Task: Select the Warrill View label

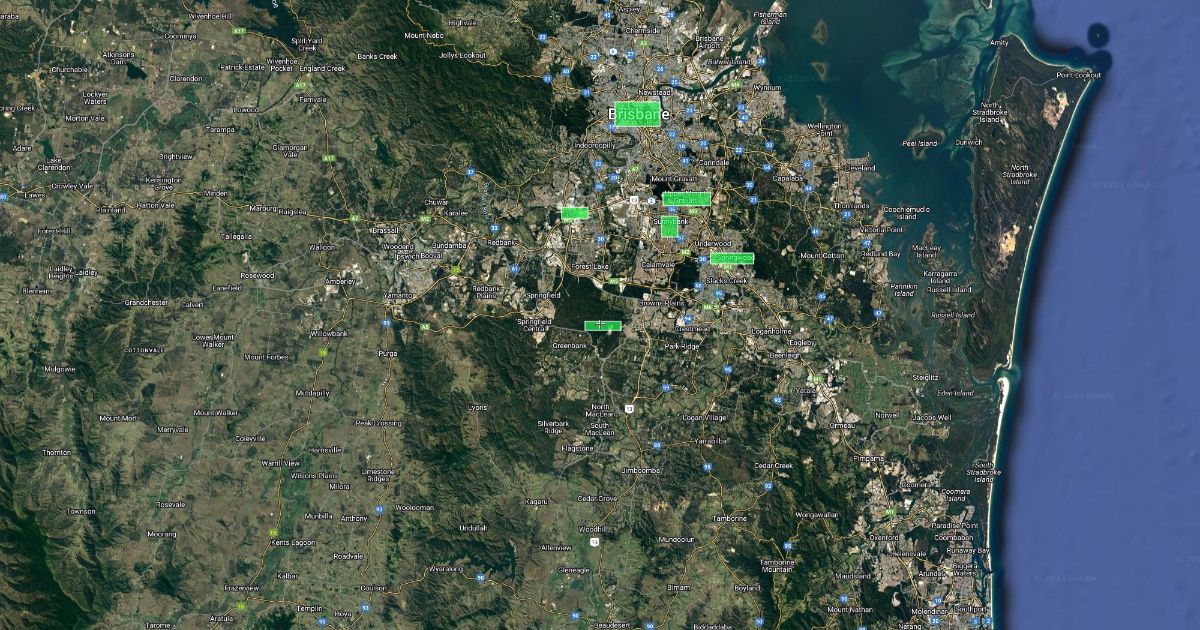Action: point(280,463)
